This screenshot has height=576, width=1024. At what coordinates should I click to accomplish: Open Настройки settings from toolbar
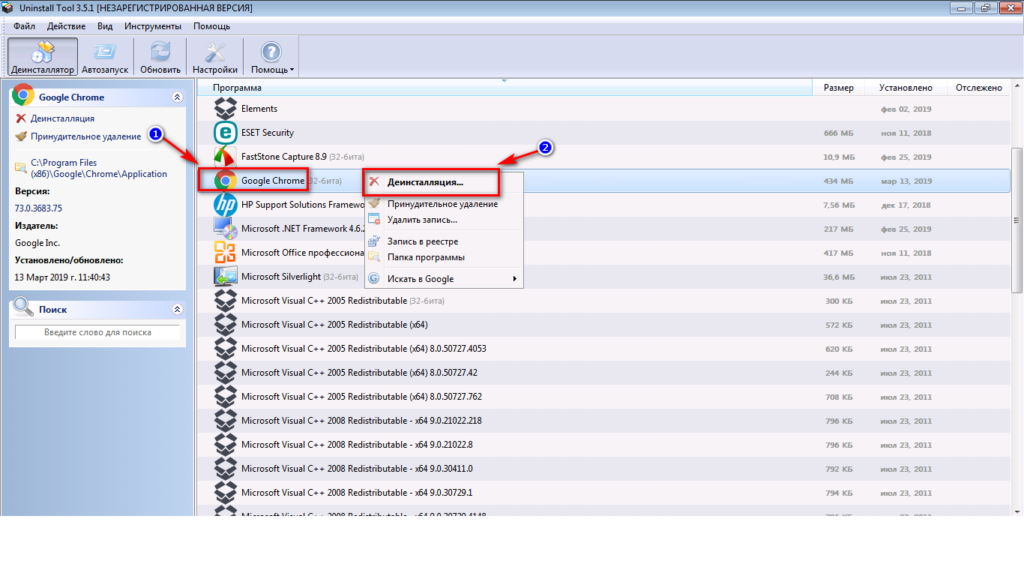(215, 57)
